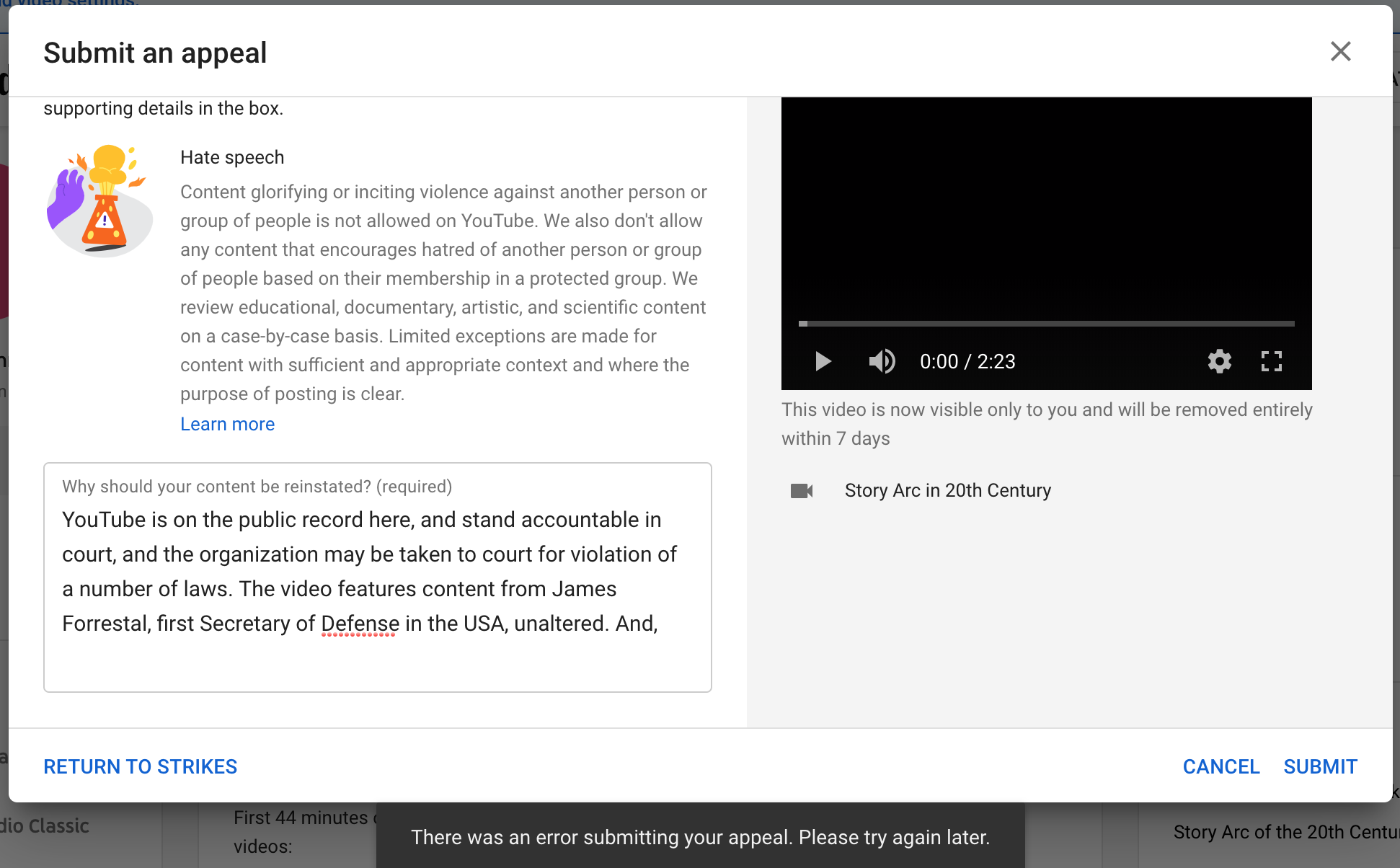1400x868 pixels.
Task: Open the Learn more link
Action: [227, 424]
